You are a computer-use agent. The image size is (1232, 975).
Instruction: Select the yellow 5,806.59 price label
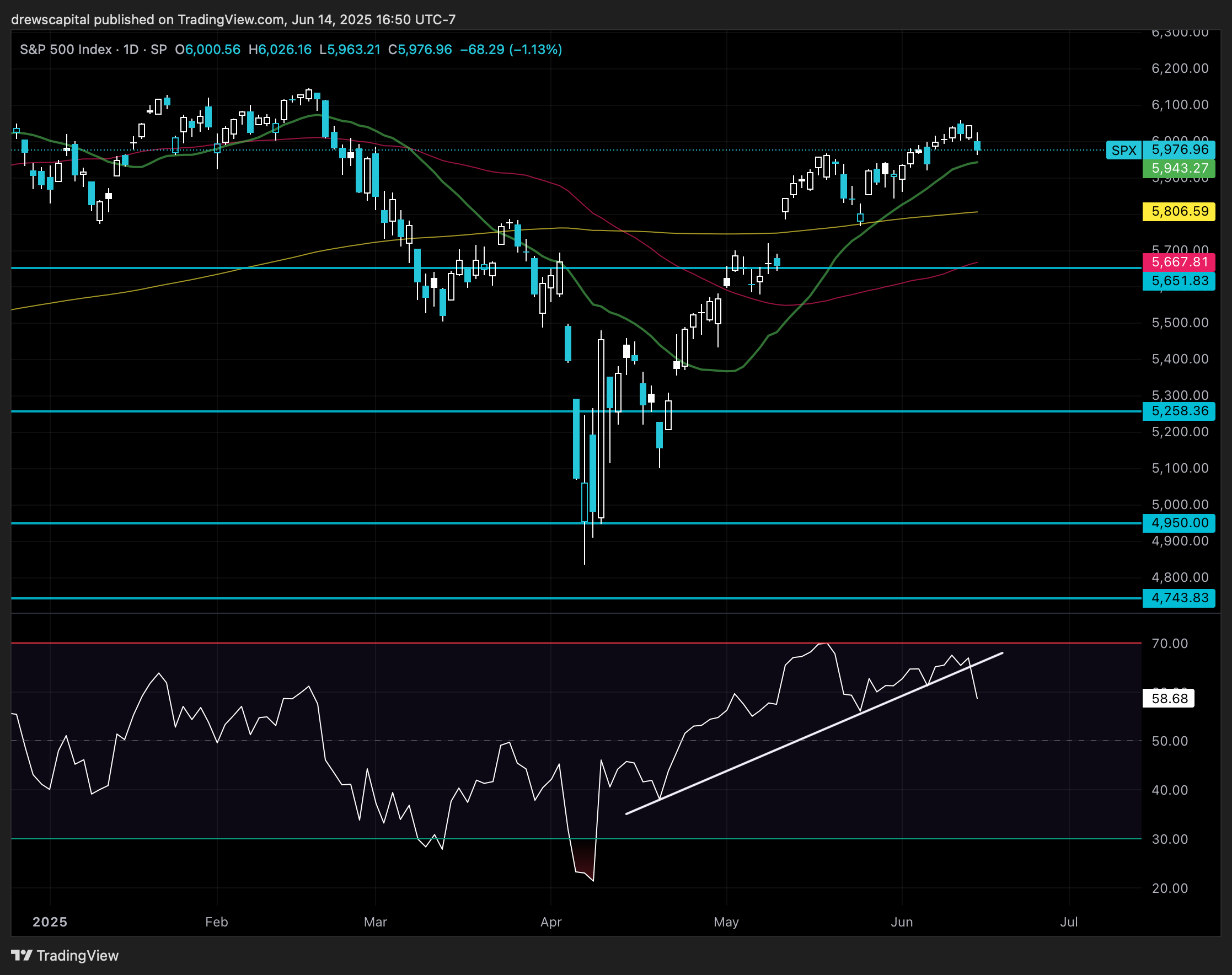pos(1179,211)
